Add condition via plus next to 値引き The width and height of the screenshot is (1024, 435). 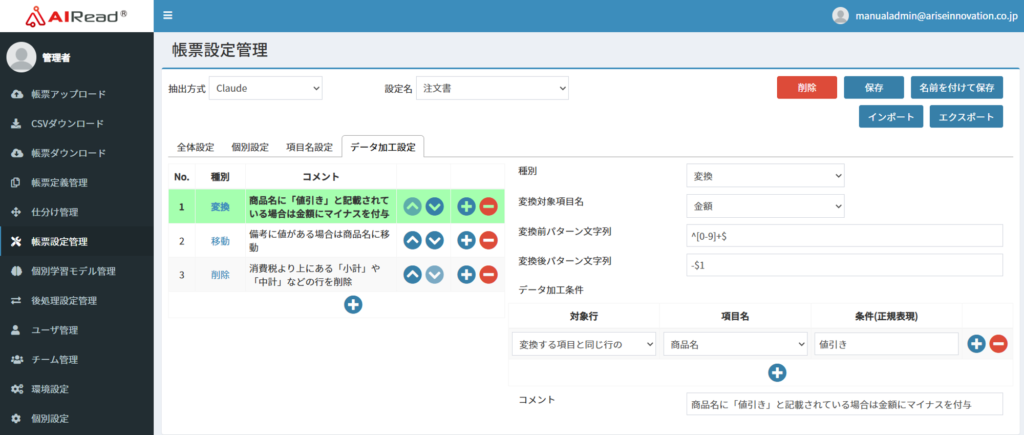[x=976, y=344]
